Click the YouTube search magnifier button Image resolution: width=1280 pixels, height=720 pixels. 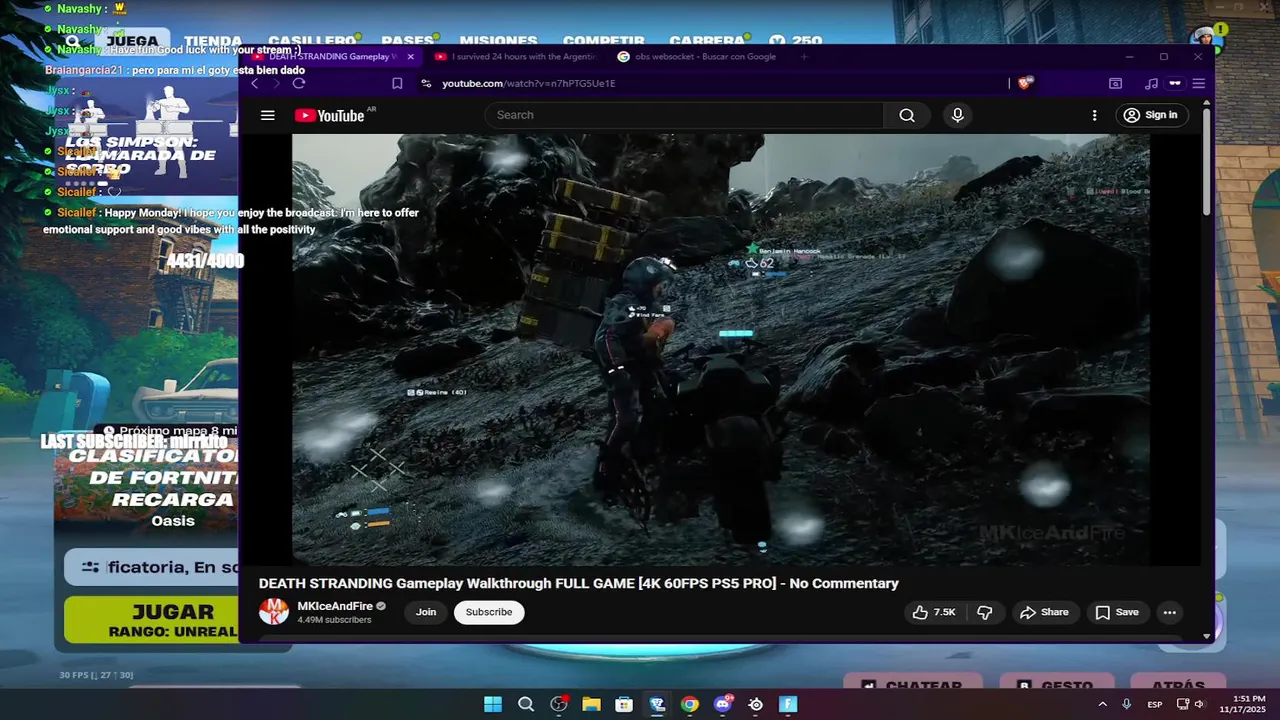click(907, 115)
